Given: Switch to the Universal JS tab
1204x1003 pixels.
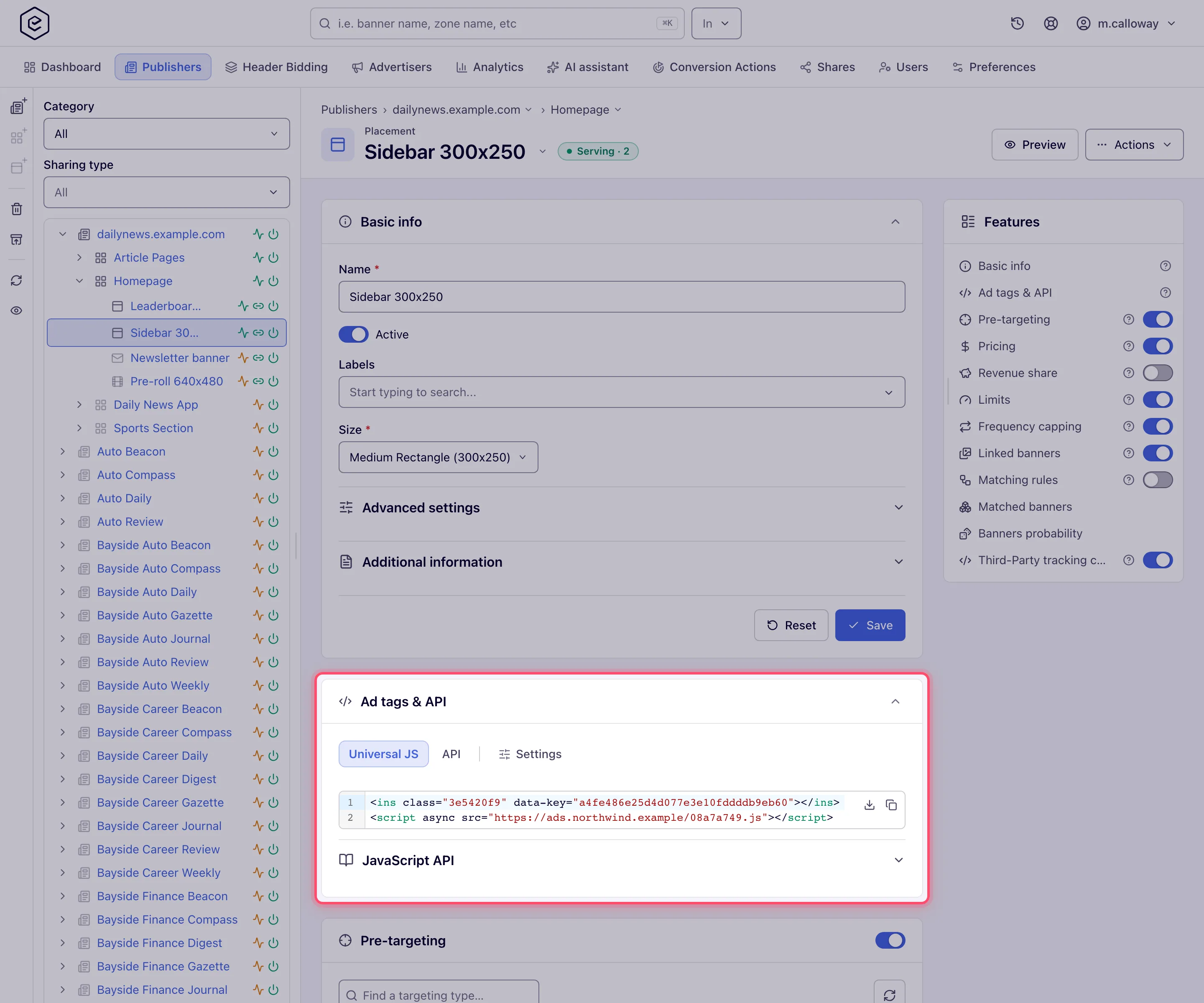Looking at the screenshot, I should (383, 754).
